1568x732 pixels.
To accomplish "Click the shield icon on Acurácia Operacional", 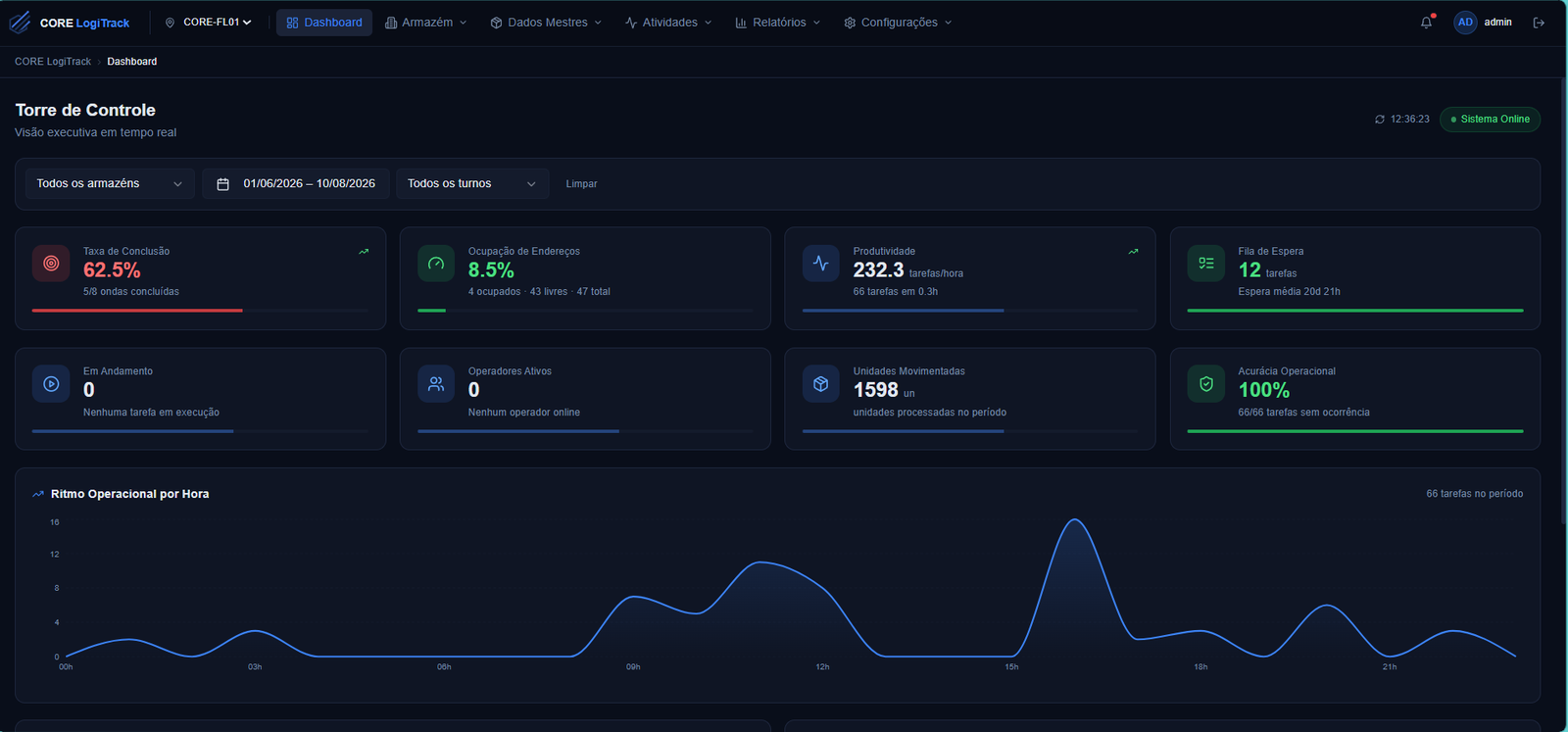I will point(1206,384).
